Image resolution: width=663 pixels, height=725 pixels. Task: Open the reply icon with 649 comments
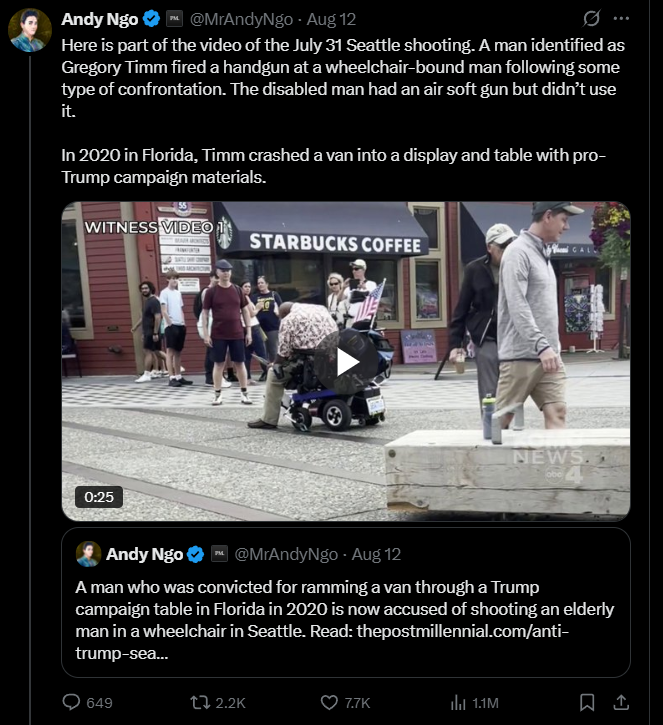71,702
